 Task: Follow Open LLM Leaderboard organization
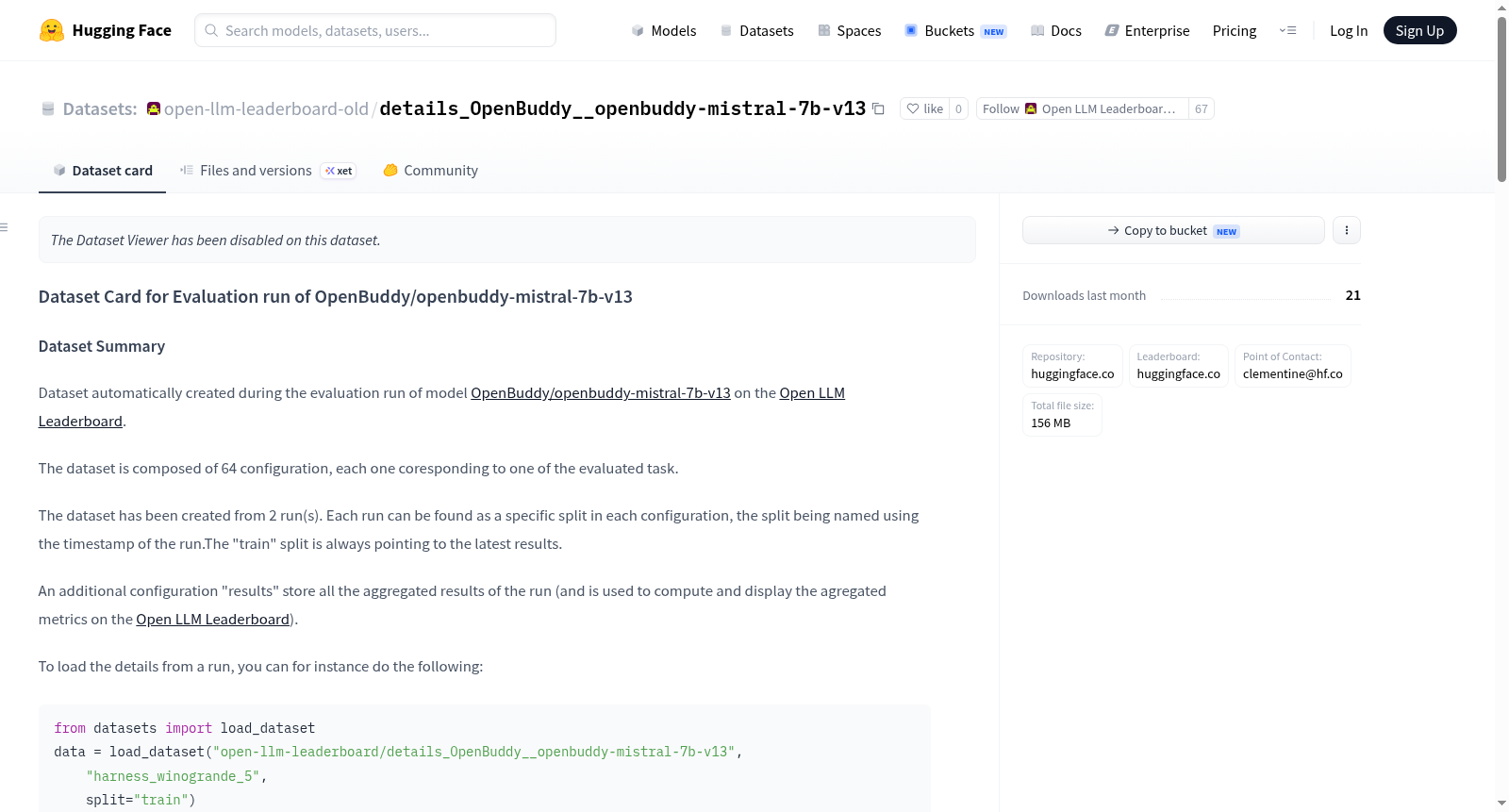(1082, 108)
